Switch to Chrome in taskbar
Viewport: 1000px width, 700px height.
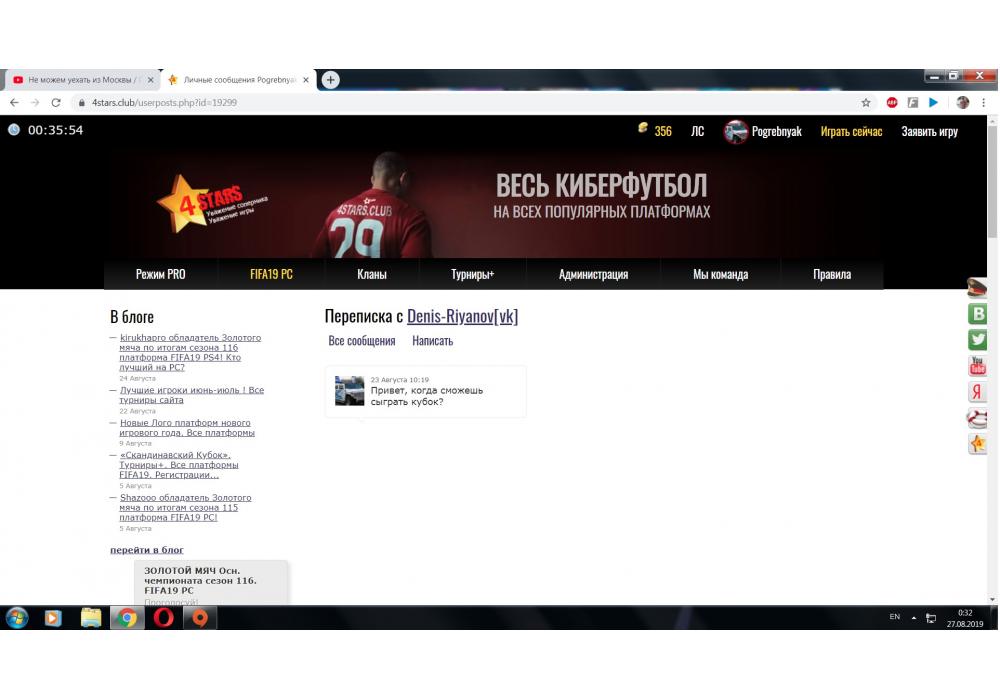pos(127,618)
